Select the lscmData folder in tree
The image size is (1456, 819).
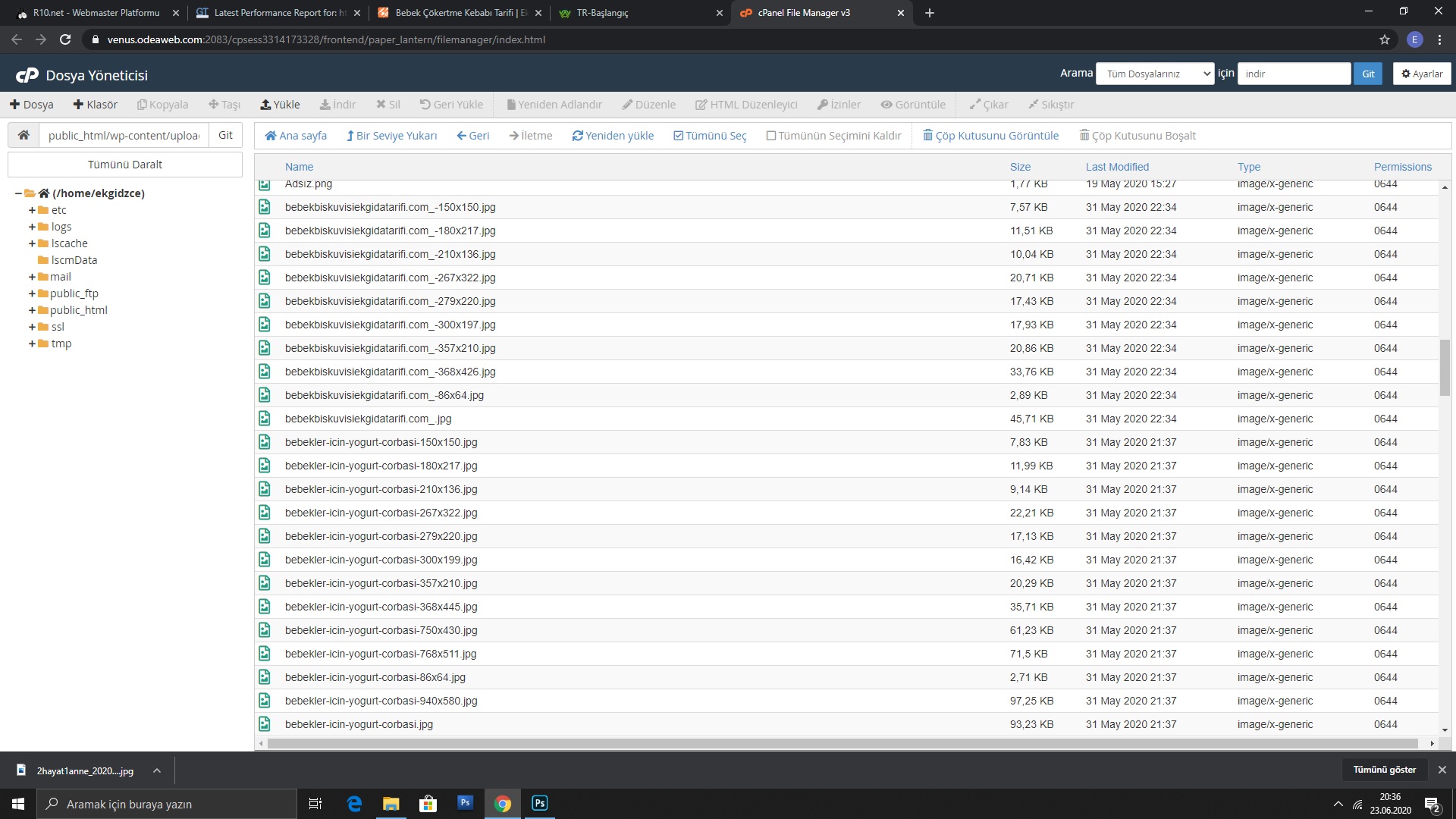pos(74,260)
